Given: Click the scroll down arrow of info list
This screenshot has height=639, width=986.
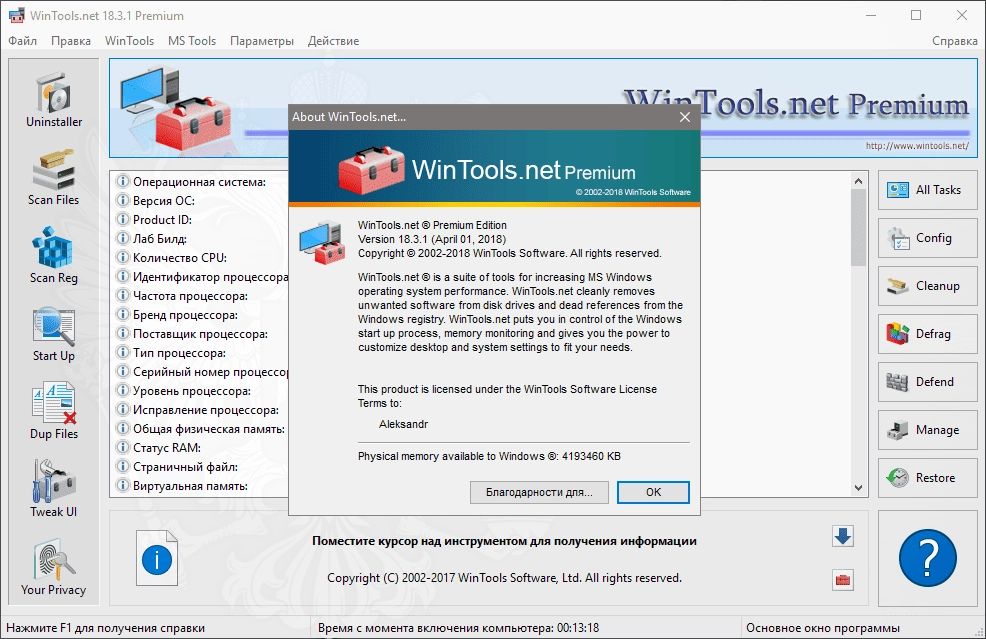Looking at the screenshot, I should pyautogui.click(x=858, y=487).
